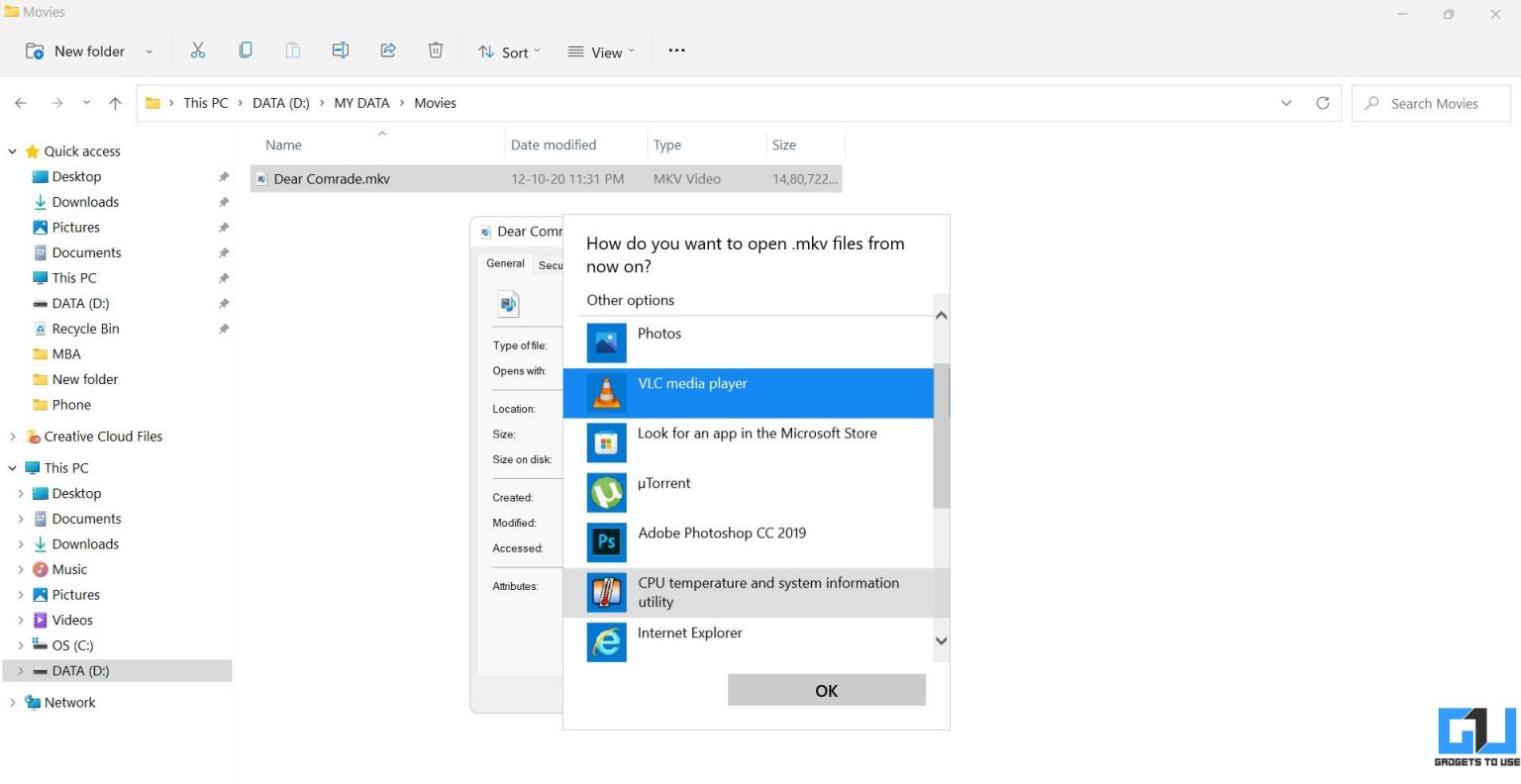Click the Delete icon in the toolbar
The width and height of the screenshot is (1521, 784).
point(435,49)
